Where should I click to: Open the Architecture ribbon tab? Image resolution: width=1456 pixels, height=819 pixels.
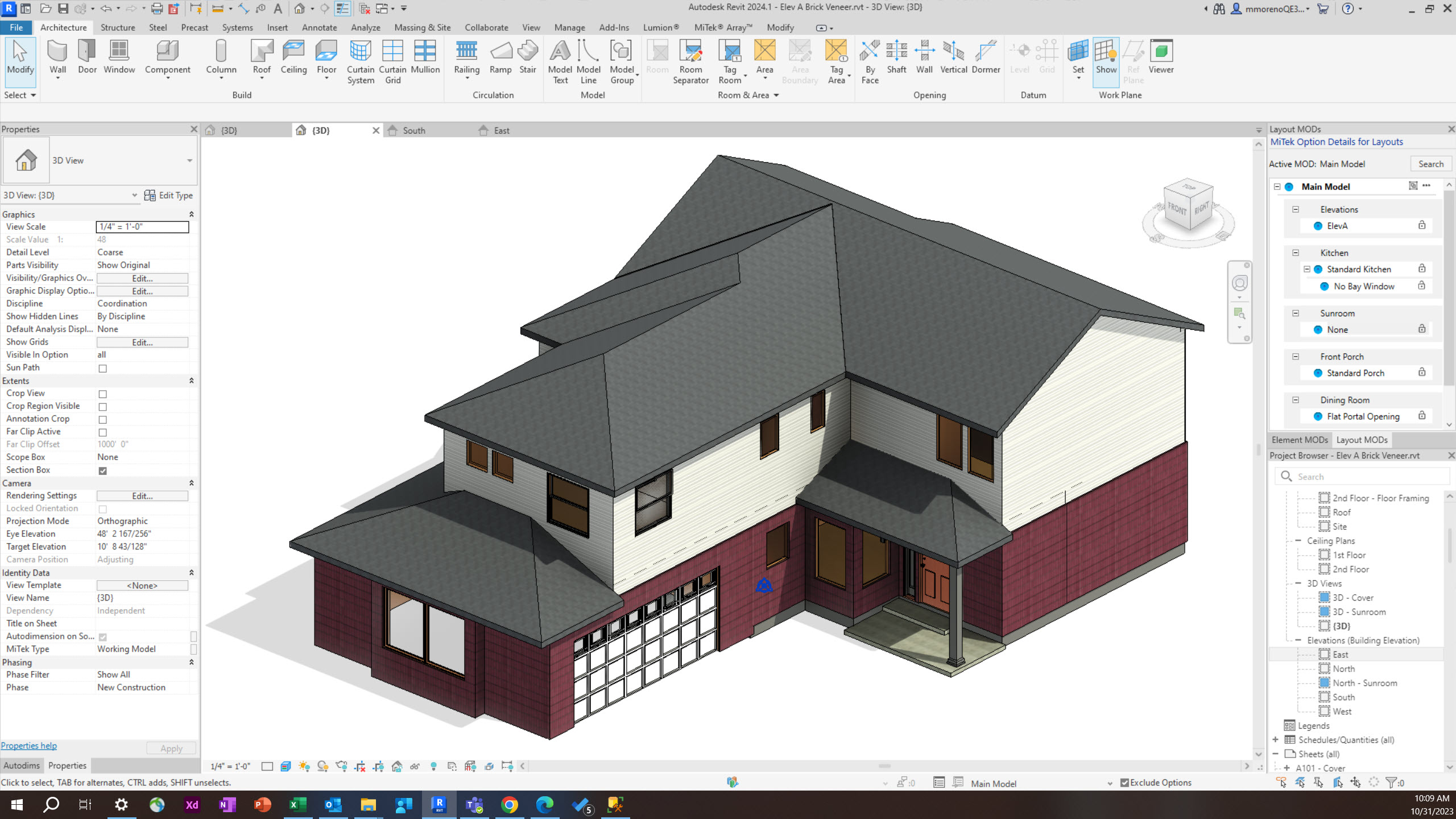pyautogui.click(x=63, y=27)
